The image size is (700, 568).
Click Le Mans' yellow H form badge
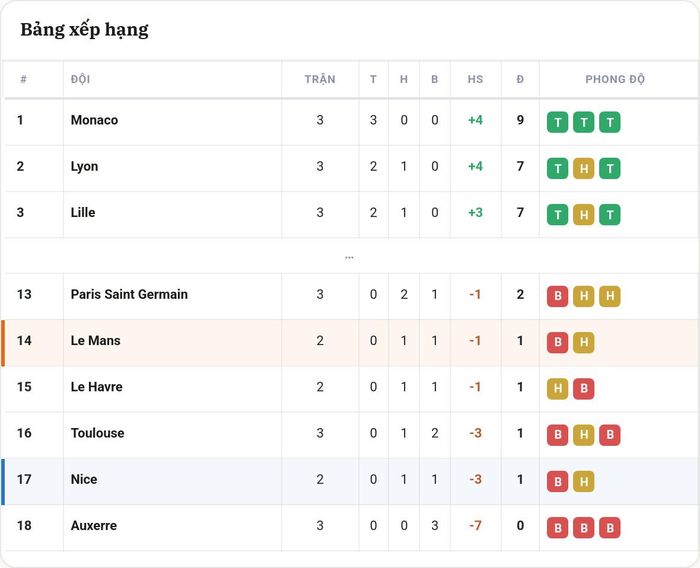[583, 342]
